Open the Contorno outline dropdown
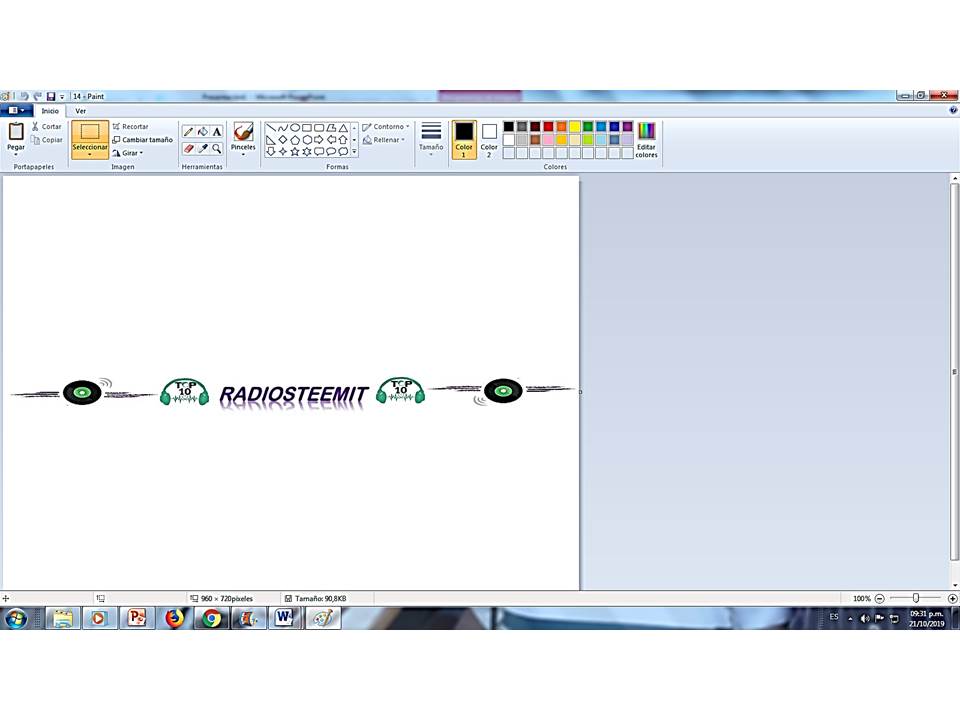This screenshot has width=960, height=720. point(386,127)
